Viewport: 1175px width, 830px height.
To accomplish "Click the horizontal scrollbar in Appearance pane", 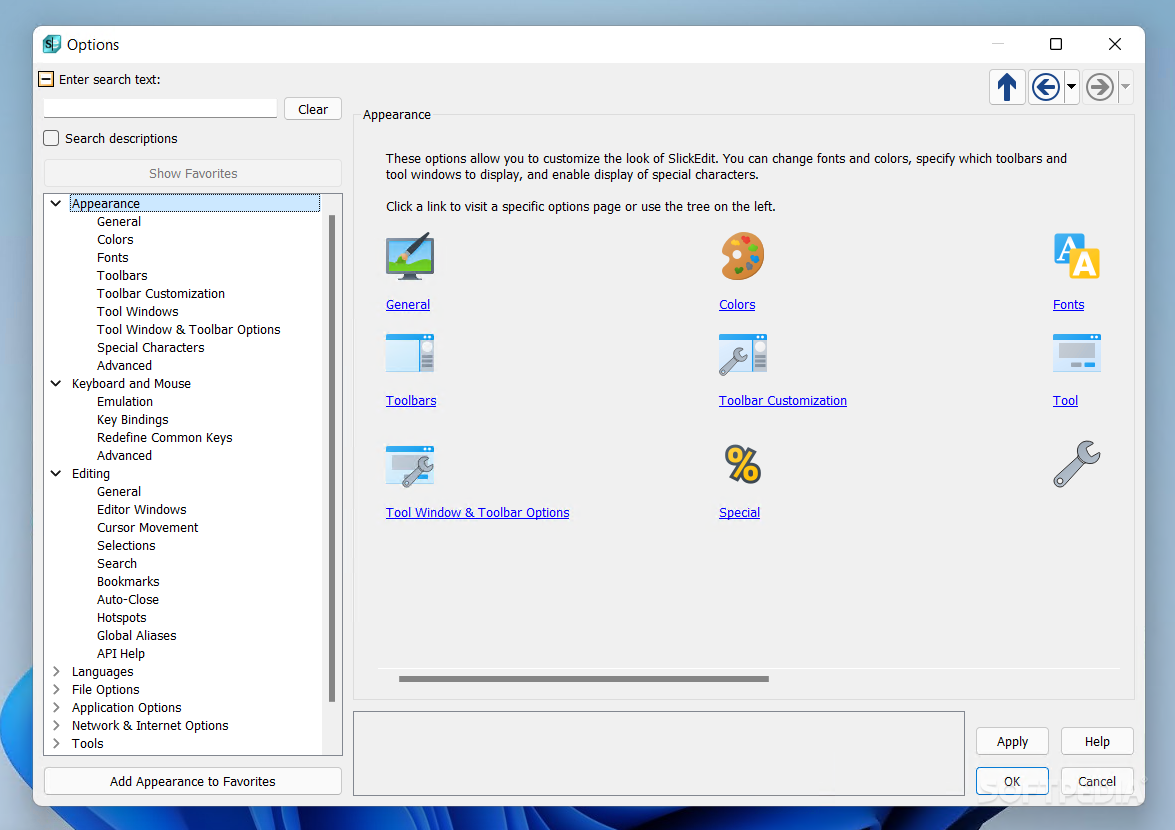I will [x=584, y=679].
